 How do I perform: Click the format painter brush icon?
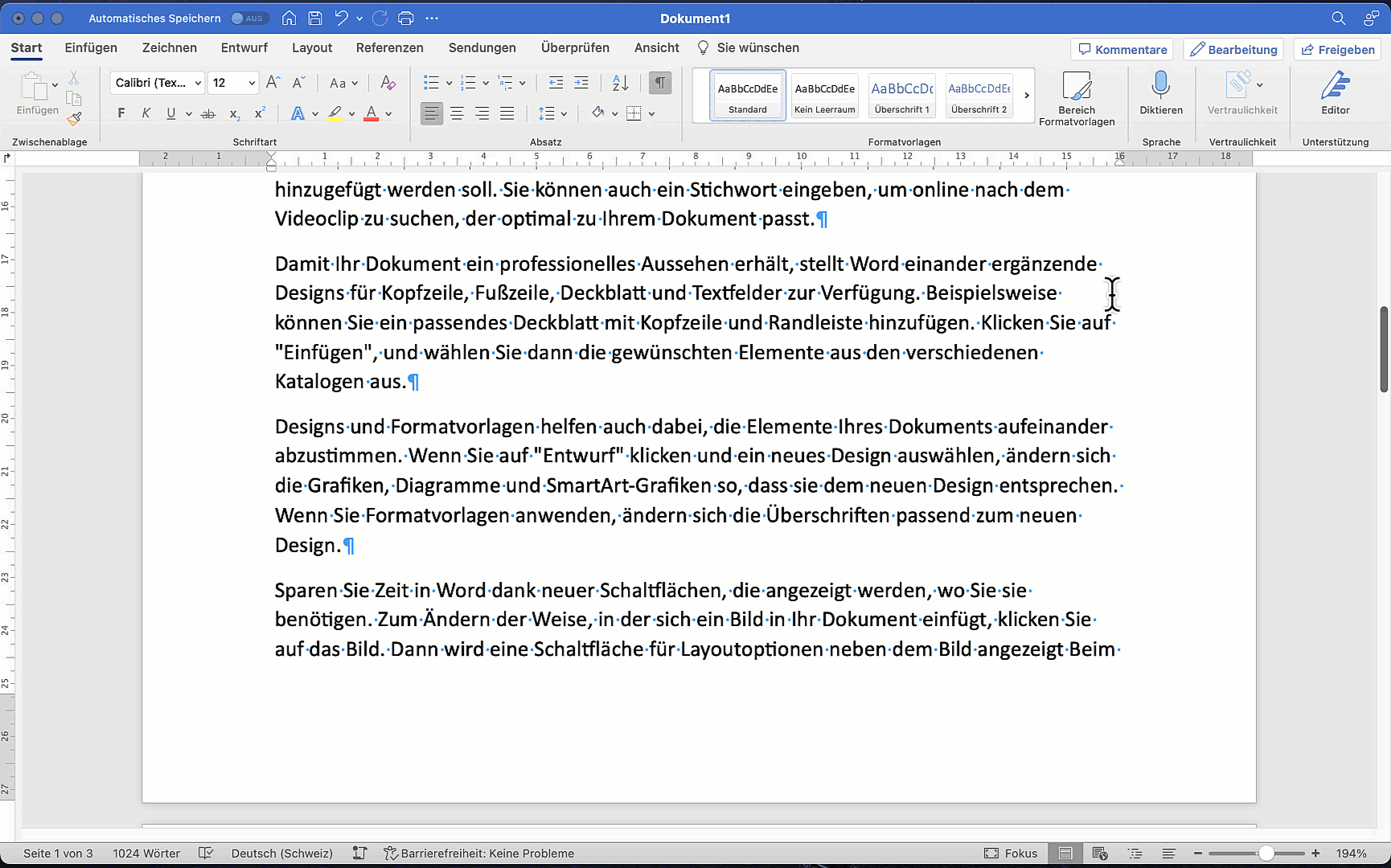coord(74,119)
